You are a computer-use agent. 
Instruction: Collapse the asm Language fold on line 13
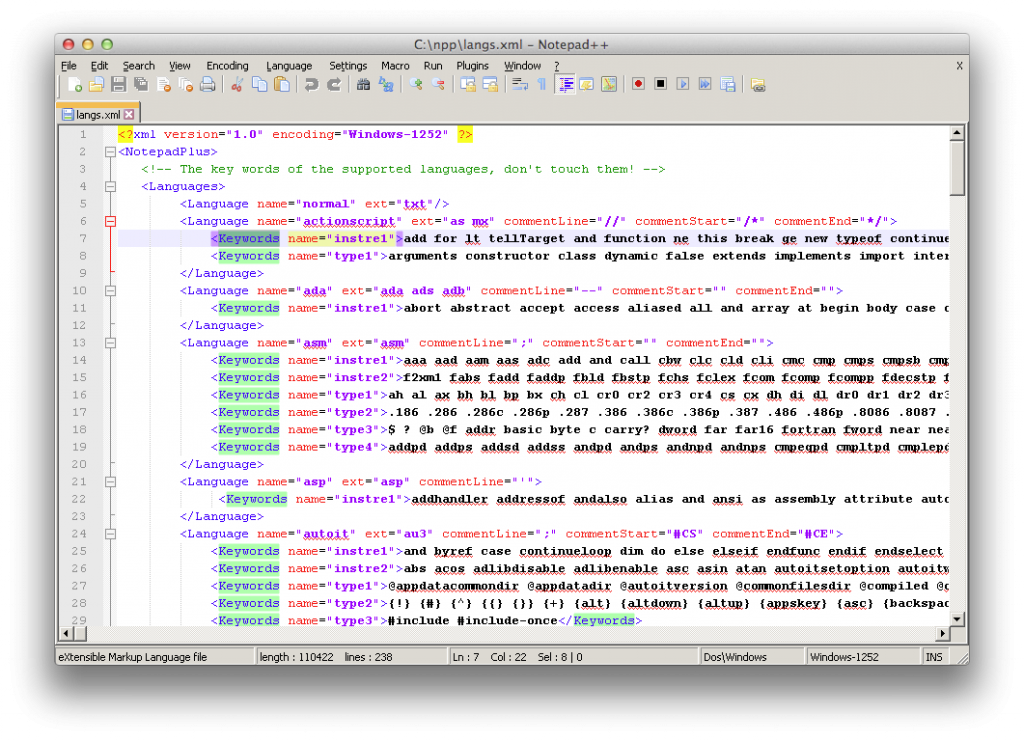[x=110, y=343]
